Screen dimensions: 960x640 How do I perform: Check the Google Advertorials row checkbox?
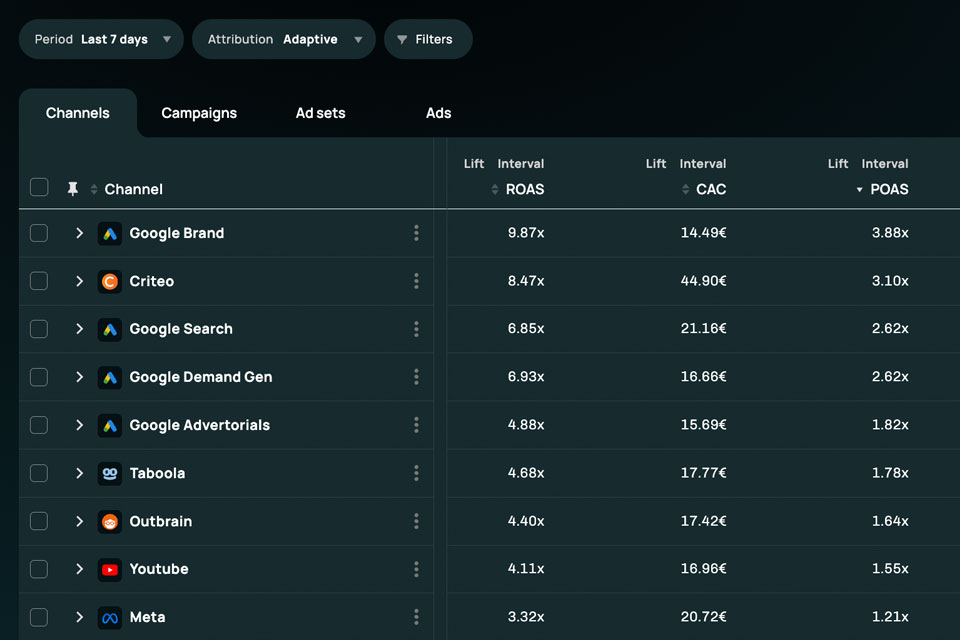tap(39, 424)
